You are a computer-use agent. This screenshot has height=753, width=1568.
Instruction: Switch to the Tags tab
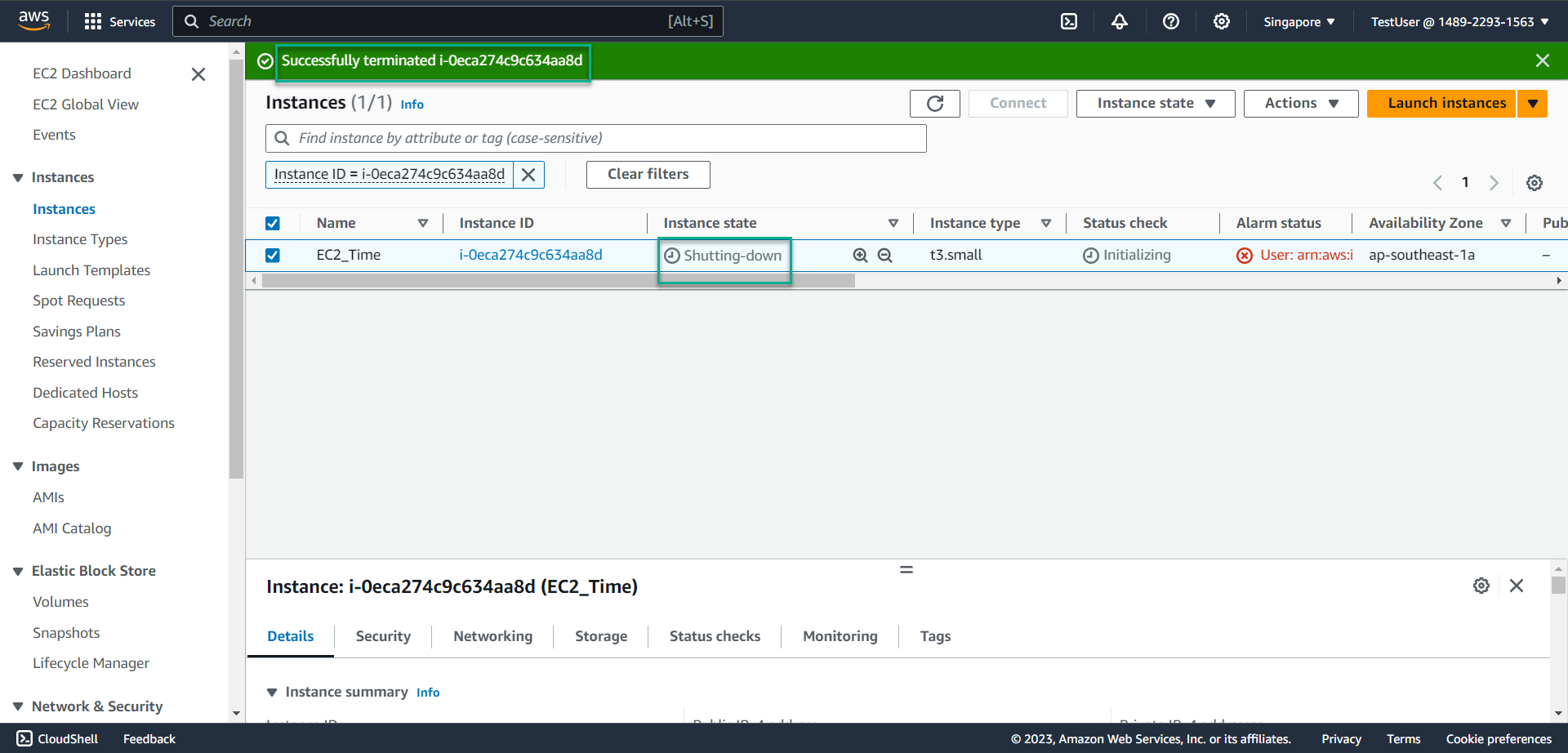coord(935,636)
